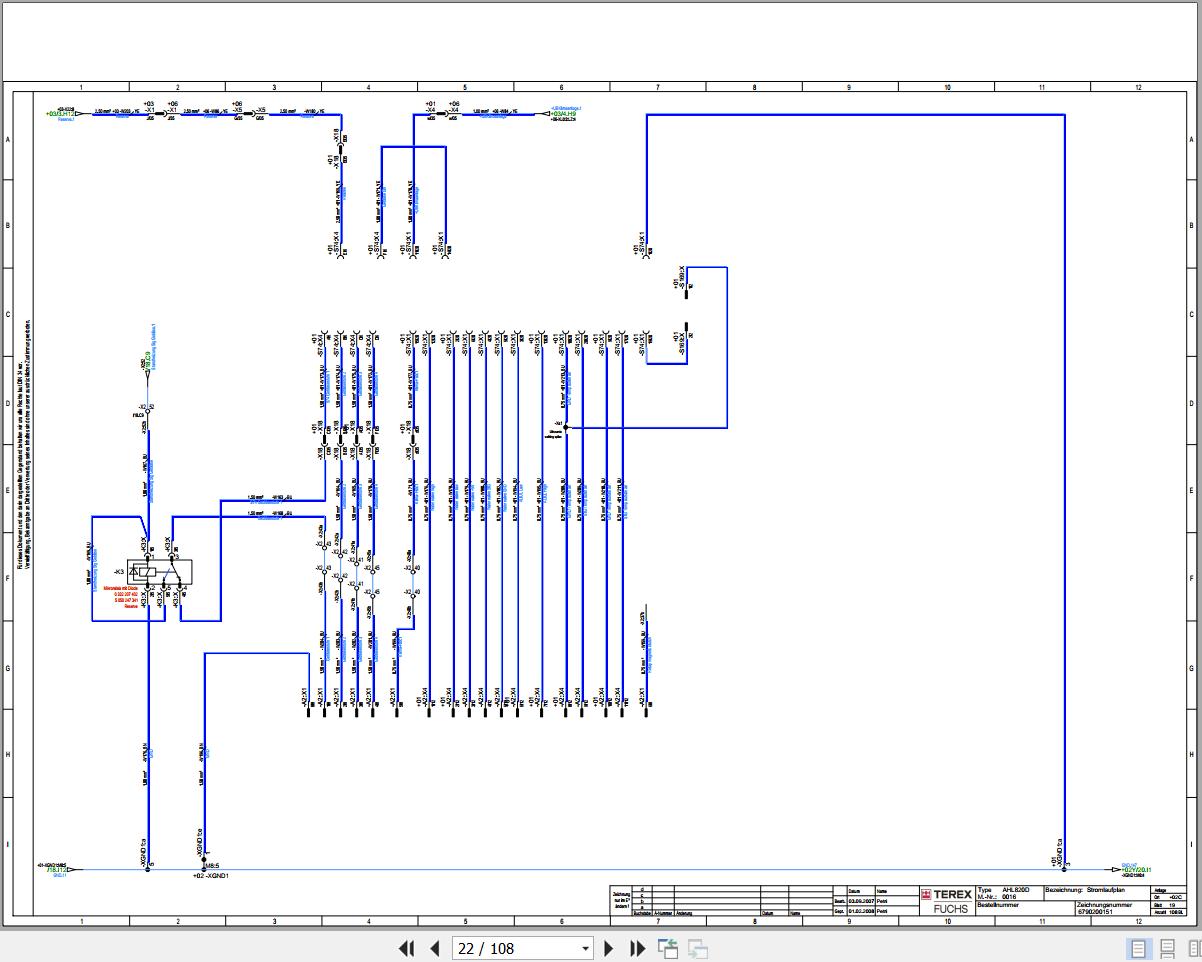The width and height of the screenshot is (1202, 962).
Task: Jump to the last page
Action: click(638, 948)
